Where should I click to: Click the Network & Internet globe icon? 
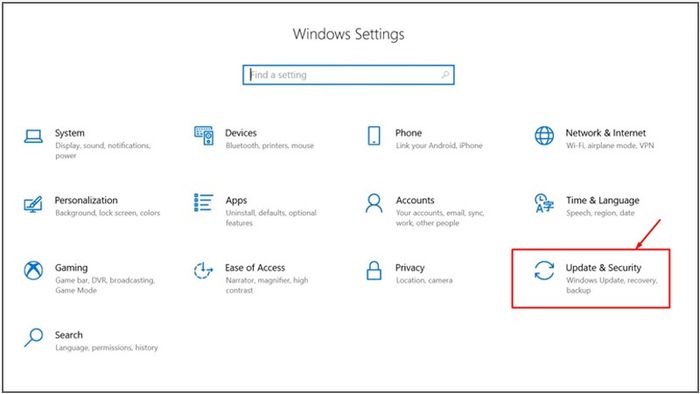pos(544,136)
